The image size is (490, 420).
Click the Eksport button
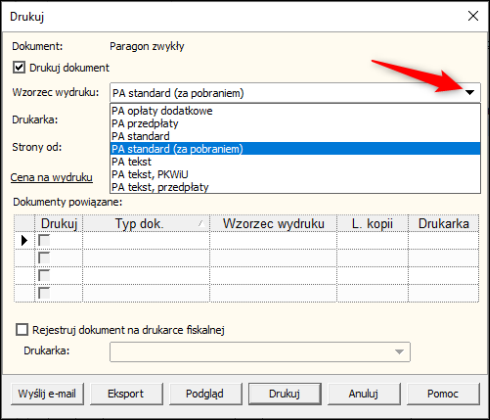[x=126, y=394]
